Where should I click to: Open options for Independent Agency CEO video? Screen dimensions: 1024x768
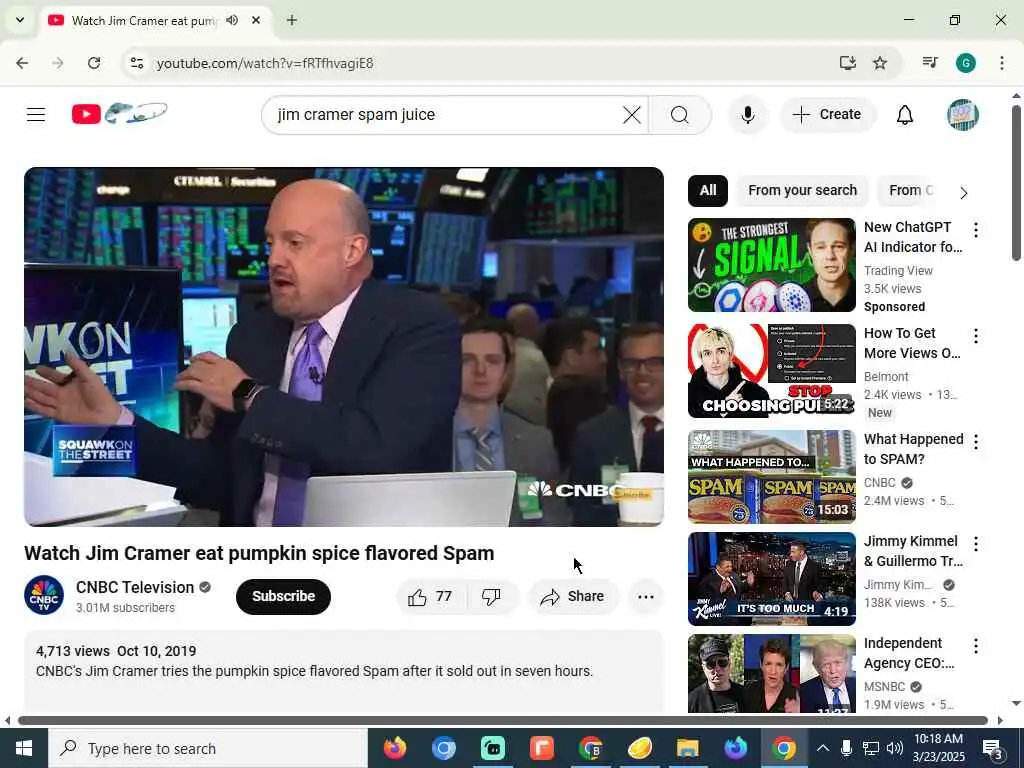975,646
